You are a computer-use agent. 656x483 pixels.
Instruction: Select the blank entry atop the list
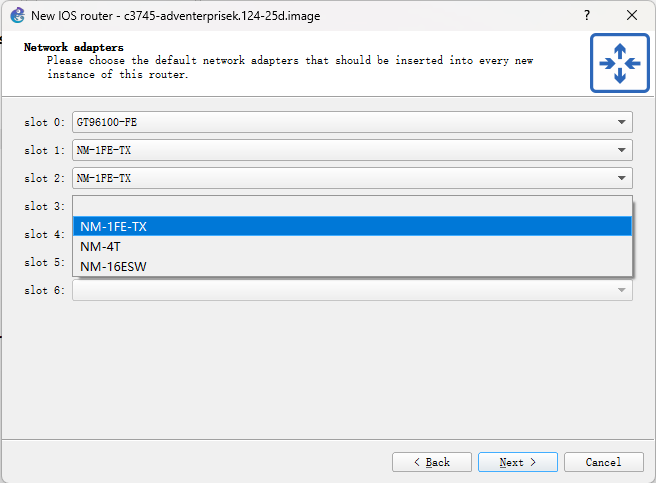tap(352, 207)
